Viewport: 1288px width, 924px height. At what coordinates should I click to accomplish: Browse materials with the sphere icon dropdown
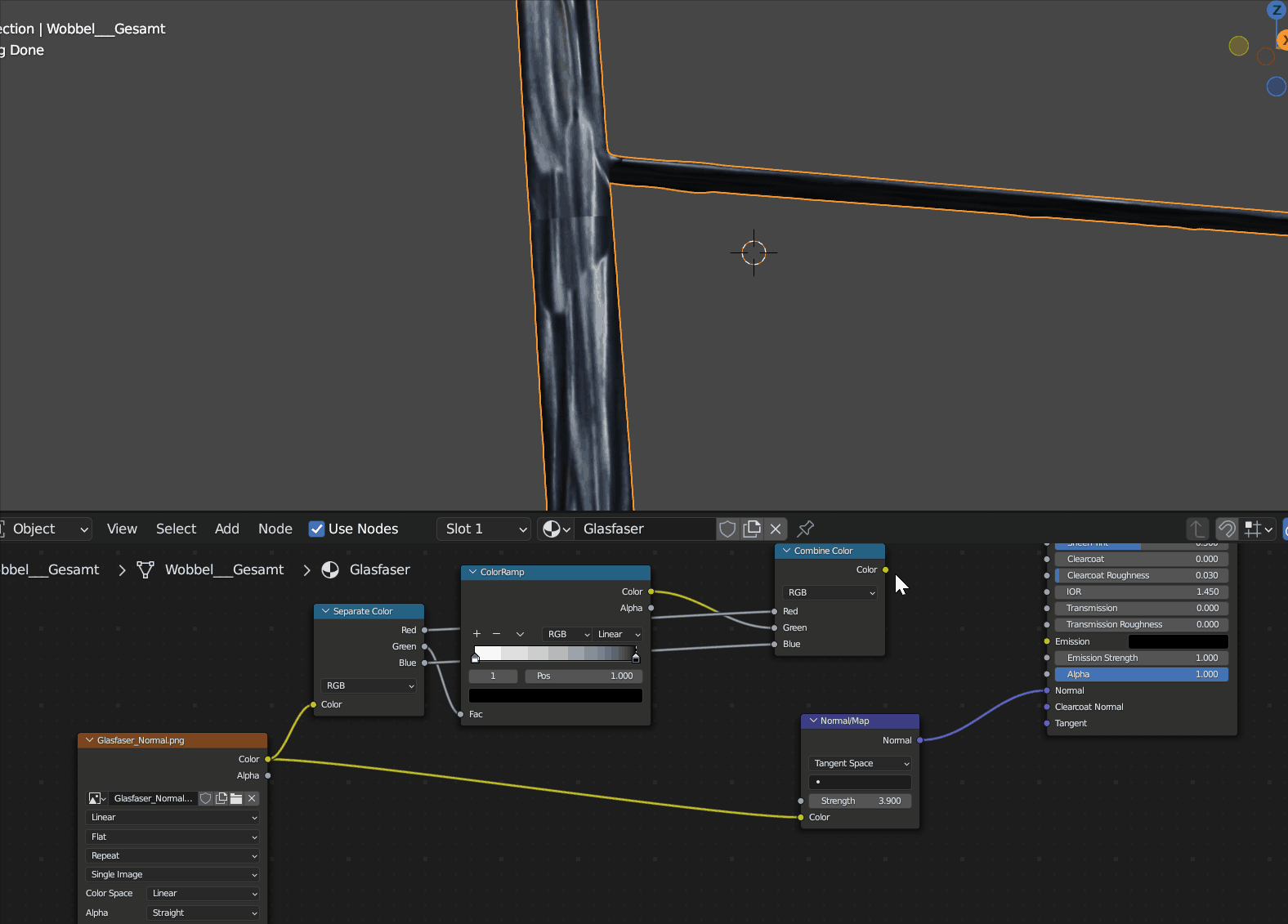tap(556, 529)
